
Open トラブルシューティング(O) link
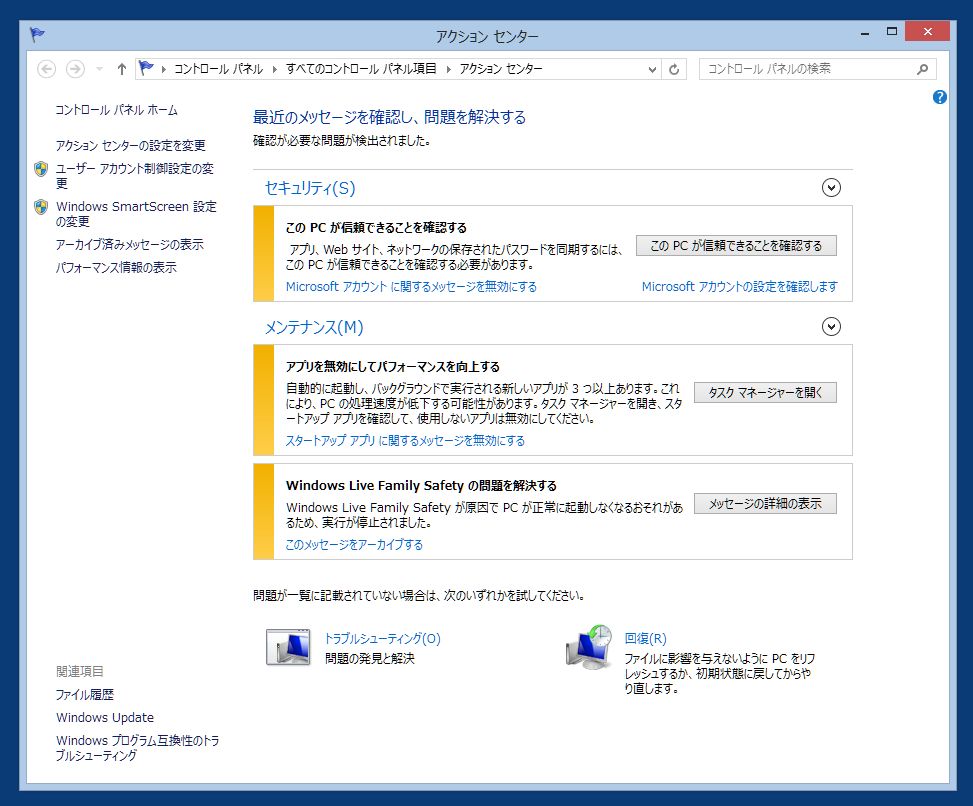coord(382,638)
